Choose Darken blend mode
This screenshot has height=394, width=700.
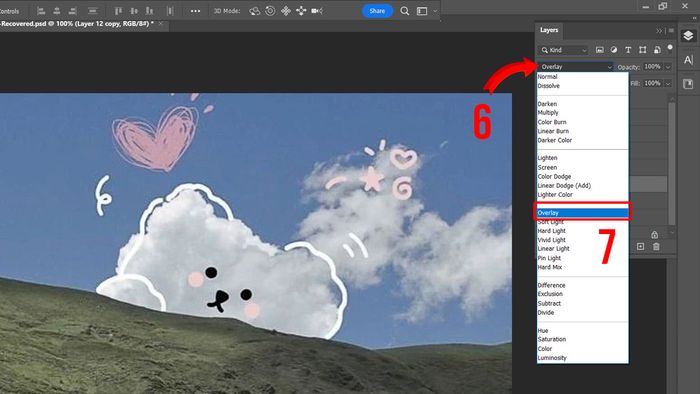(x=583, y=104)
